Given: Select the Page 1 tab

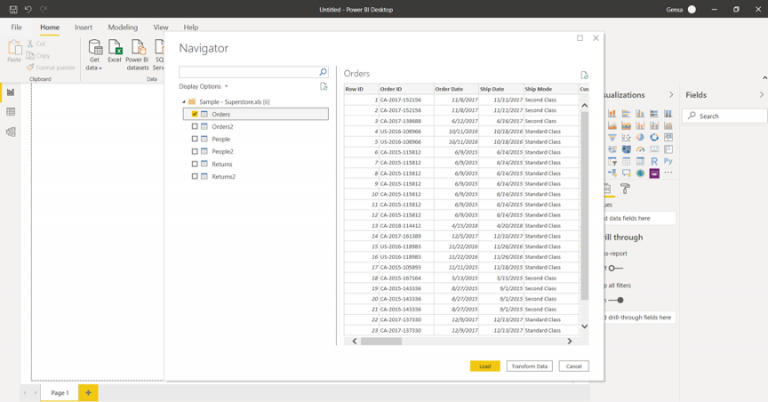Looking at the screenshot, I should [60, 393].
